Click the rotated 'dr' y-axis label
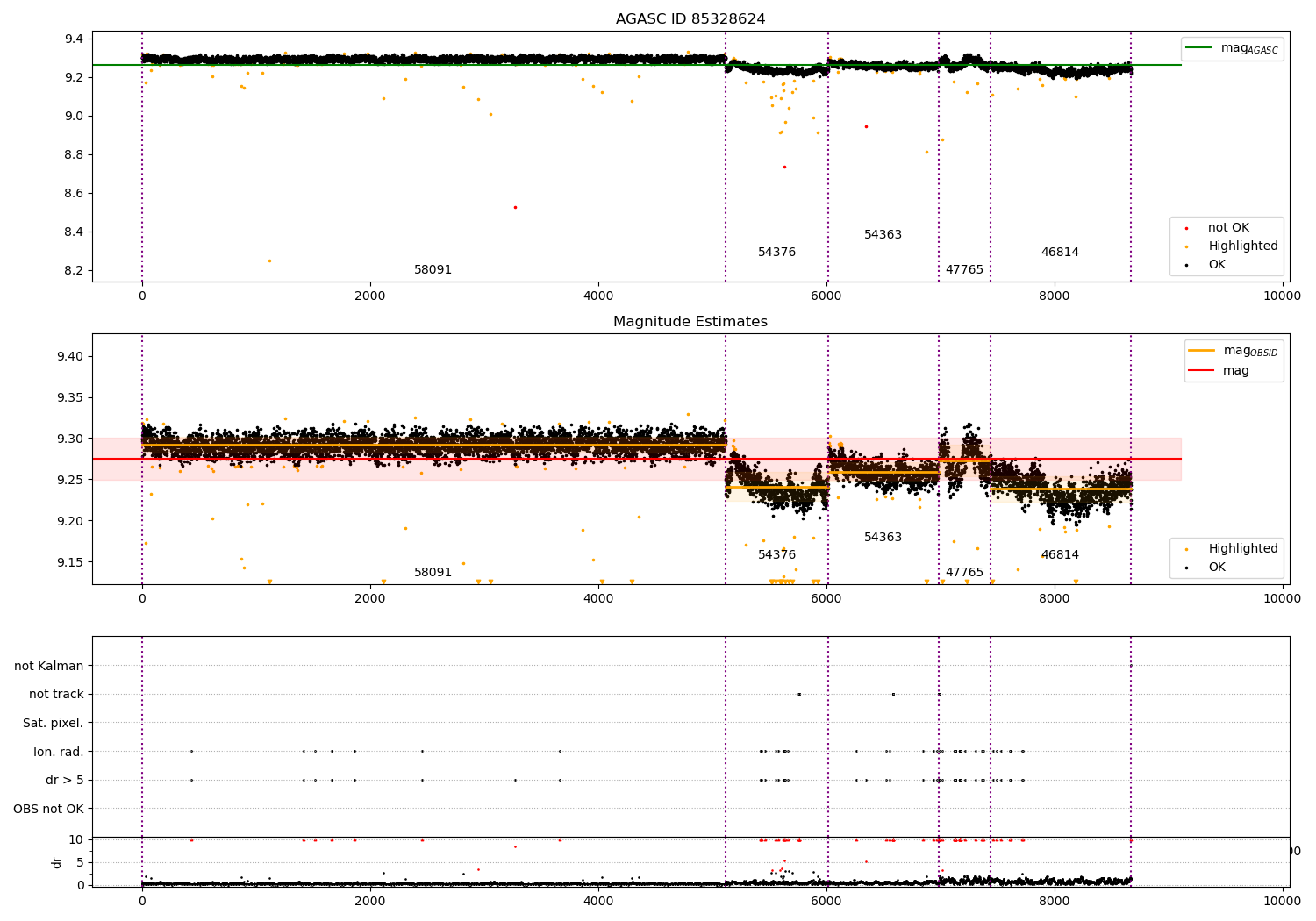 click(x=57, y=862)
